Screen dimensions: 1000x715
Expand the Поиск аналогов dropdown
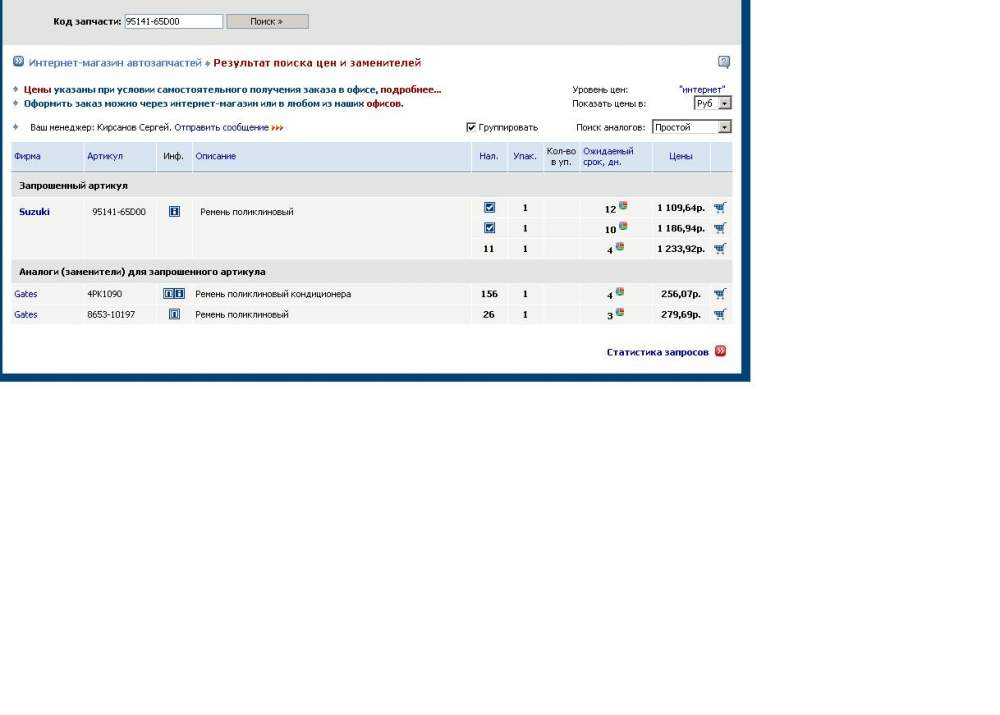(x=691, y=127)
